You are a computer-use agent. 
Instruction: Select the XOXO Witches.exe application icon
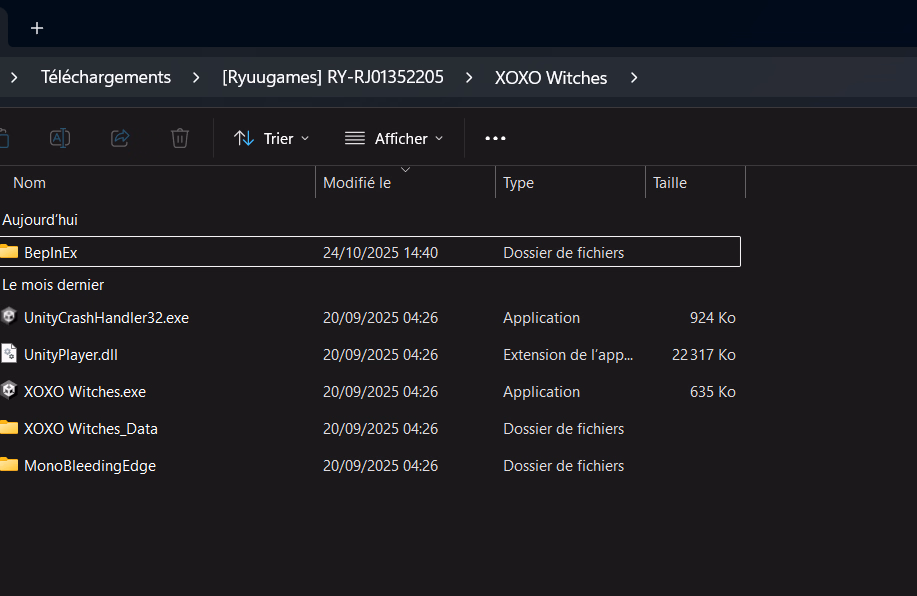pos(9,391)
